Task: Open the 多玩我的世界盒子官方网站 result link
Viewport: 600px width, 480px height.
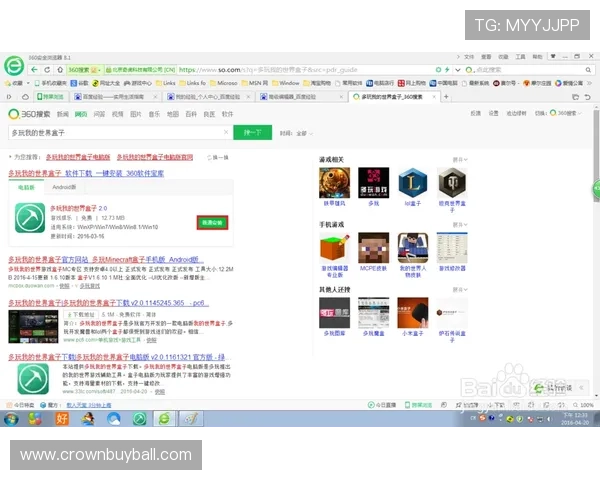Action: (106, 260)
